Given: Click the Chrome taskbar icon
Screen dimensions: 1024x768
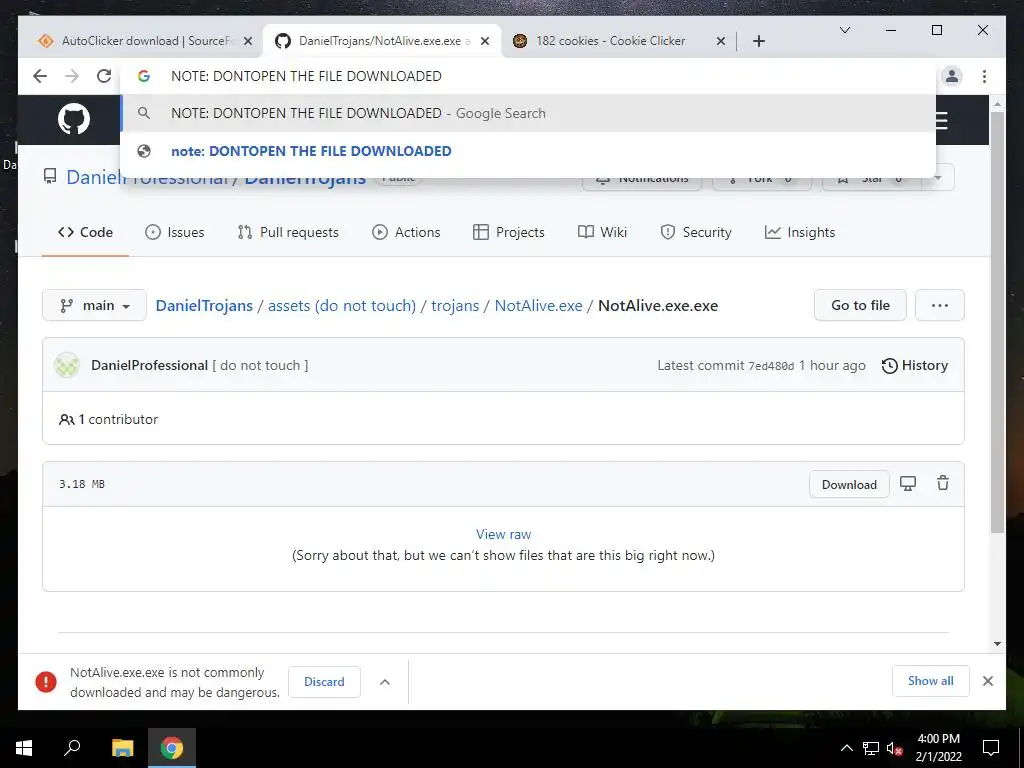Looking at the screenshot, I should [x=172, y=748].
